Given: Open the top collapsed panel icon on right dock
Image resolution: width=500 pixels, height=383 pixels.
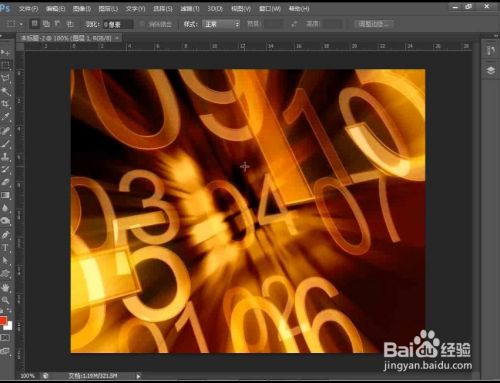Looking at the screenshot, I should pyautogui.click(x=491, y=51).
